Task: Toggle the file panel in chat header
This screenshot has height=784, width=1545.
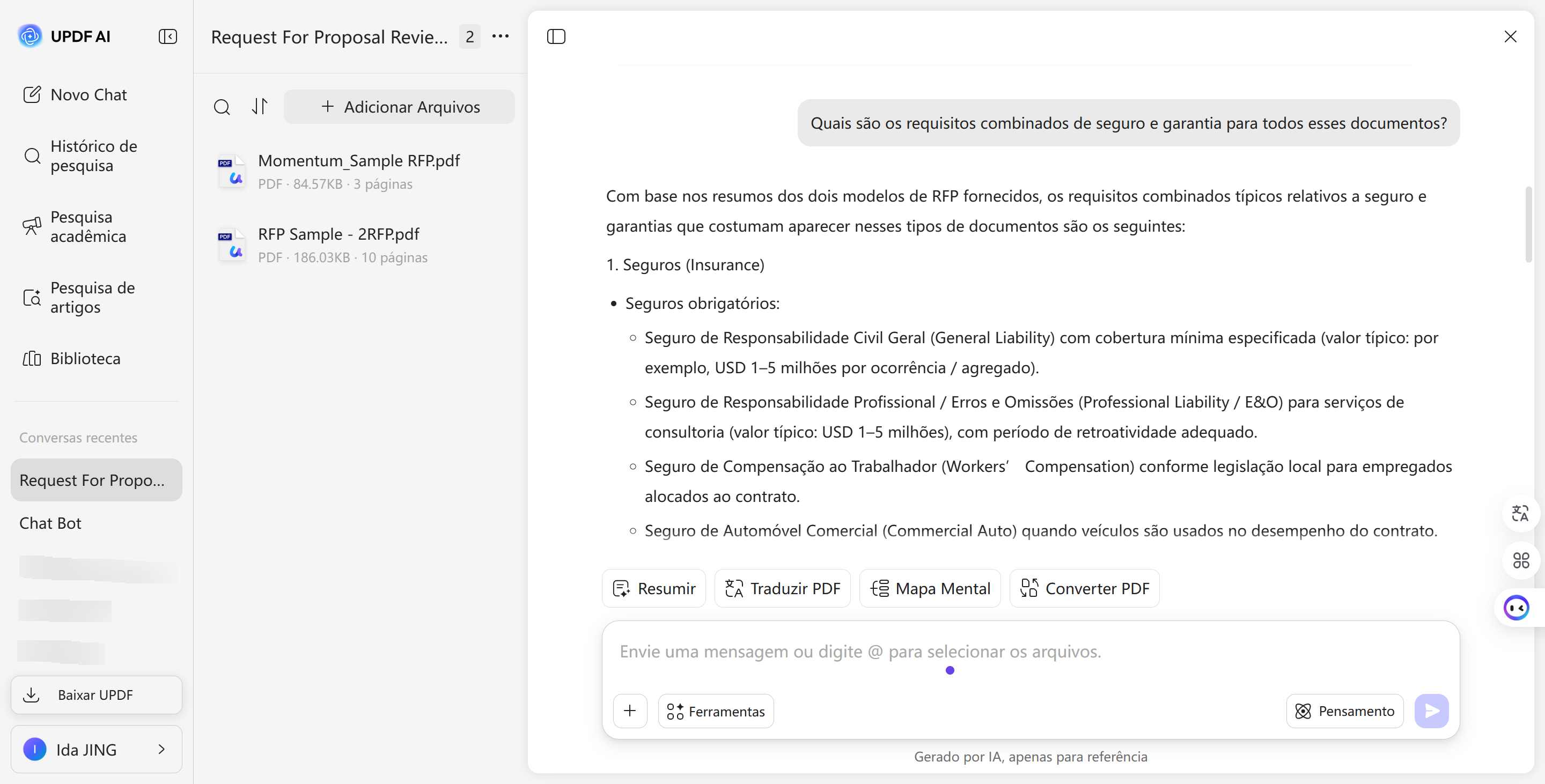Action: tap(556, 36)
